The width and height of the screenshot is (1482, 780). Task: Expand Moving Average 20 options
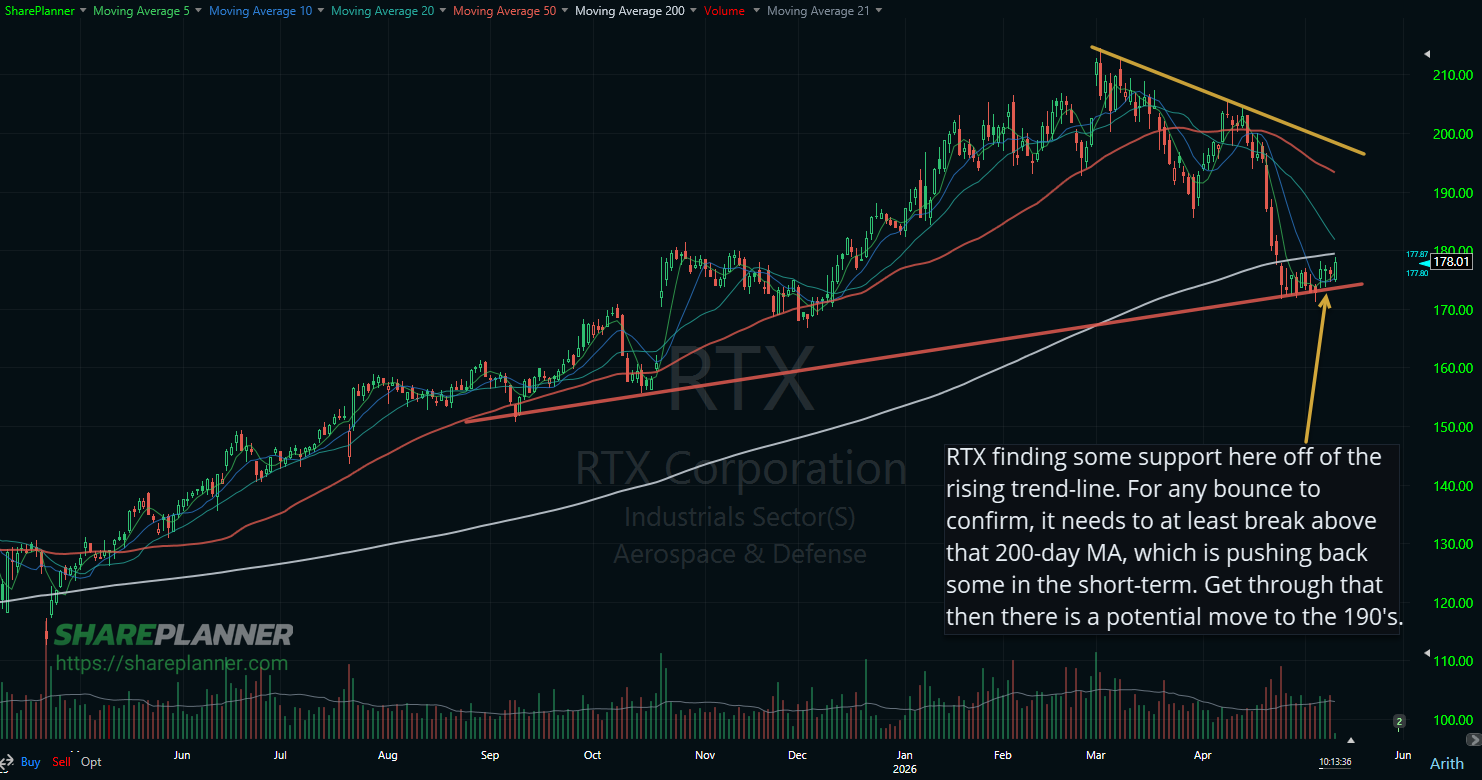[443, 11]
